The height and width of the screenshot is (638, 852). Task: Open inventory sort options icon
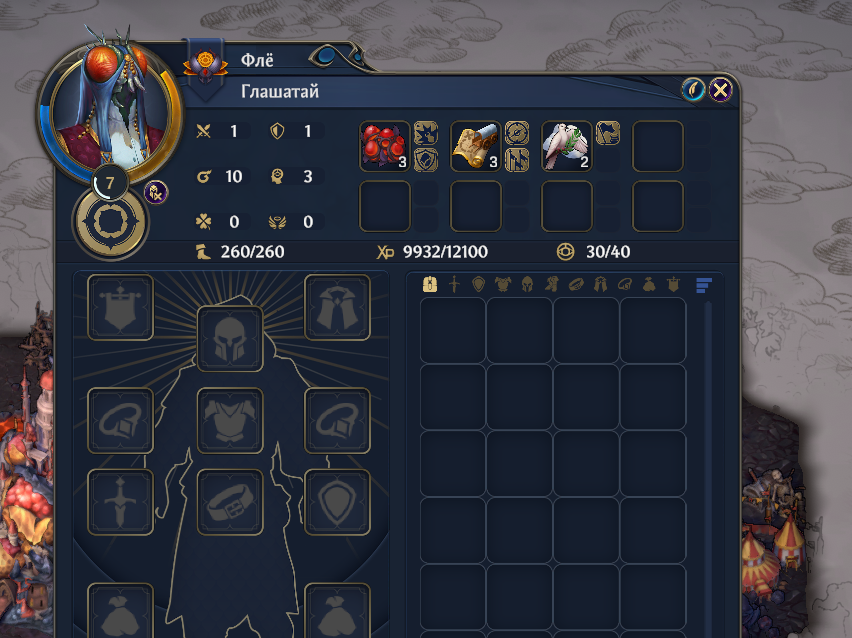click(704, 285)
